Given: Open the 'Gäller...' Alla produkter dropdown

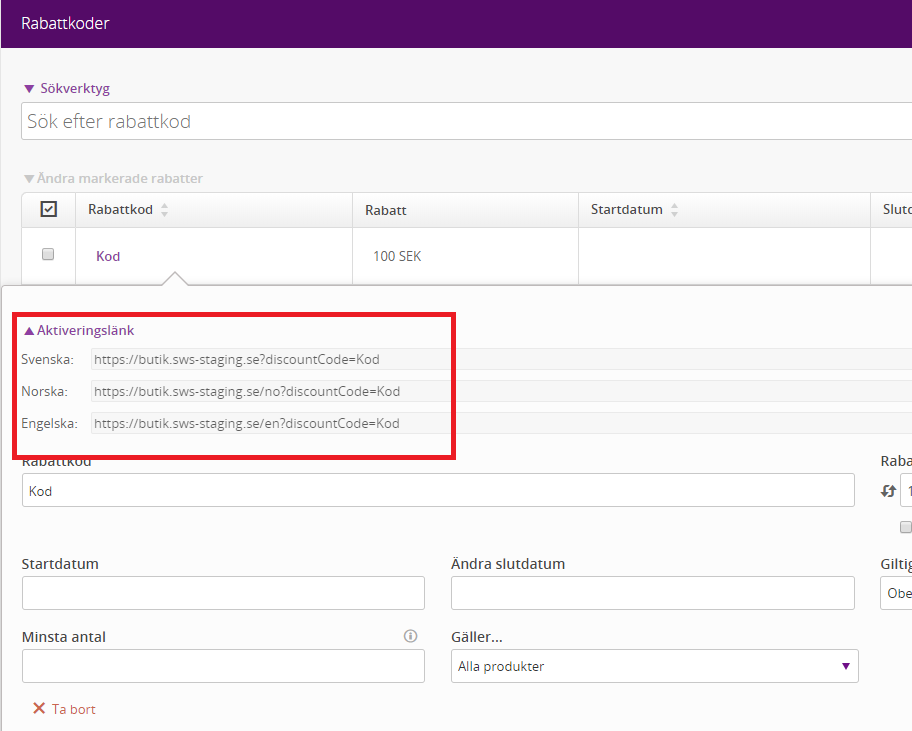Looking at the screenshot, I should click(654, 666).
